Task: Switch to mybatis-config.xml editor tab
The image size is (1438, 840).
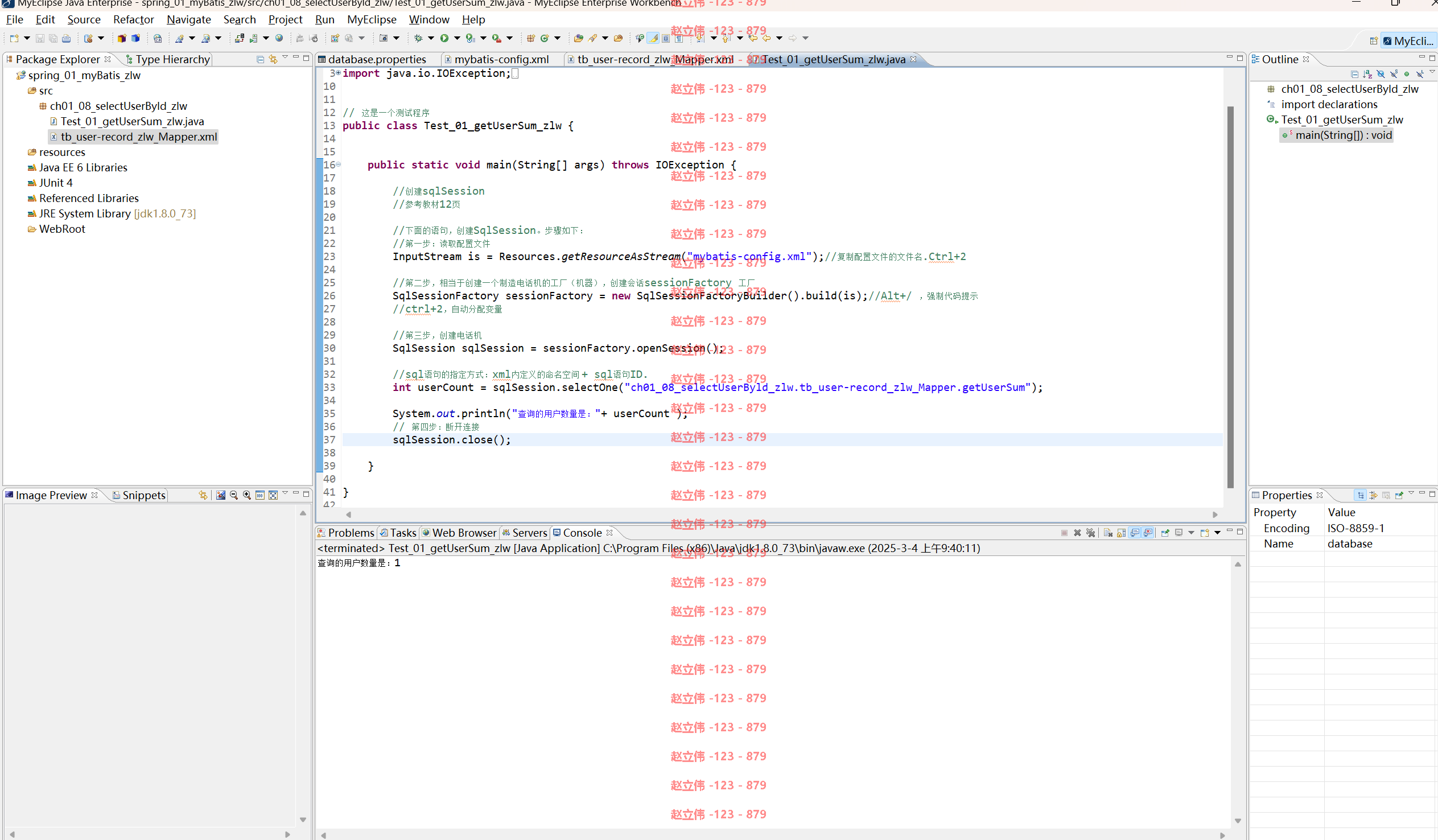Action: pyautogui.click(x=501, y=59)
